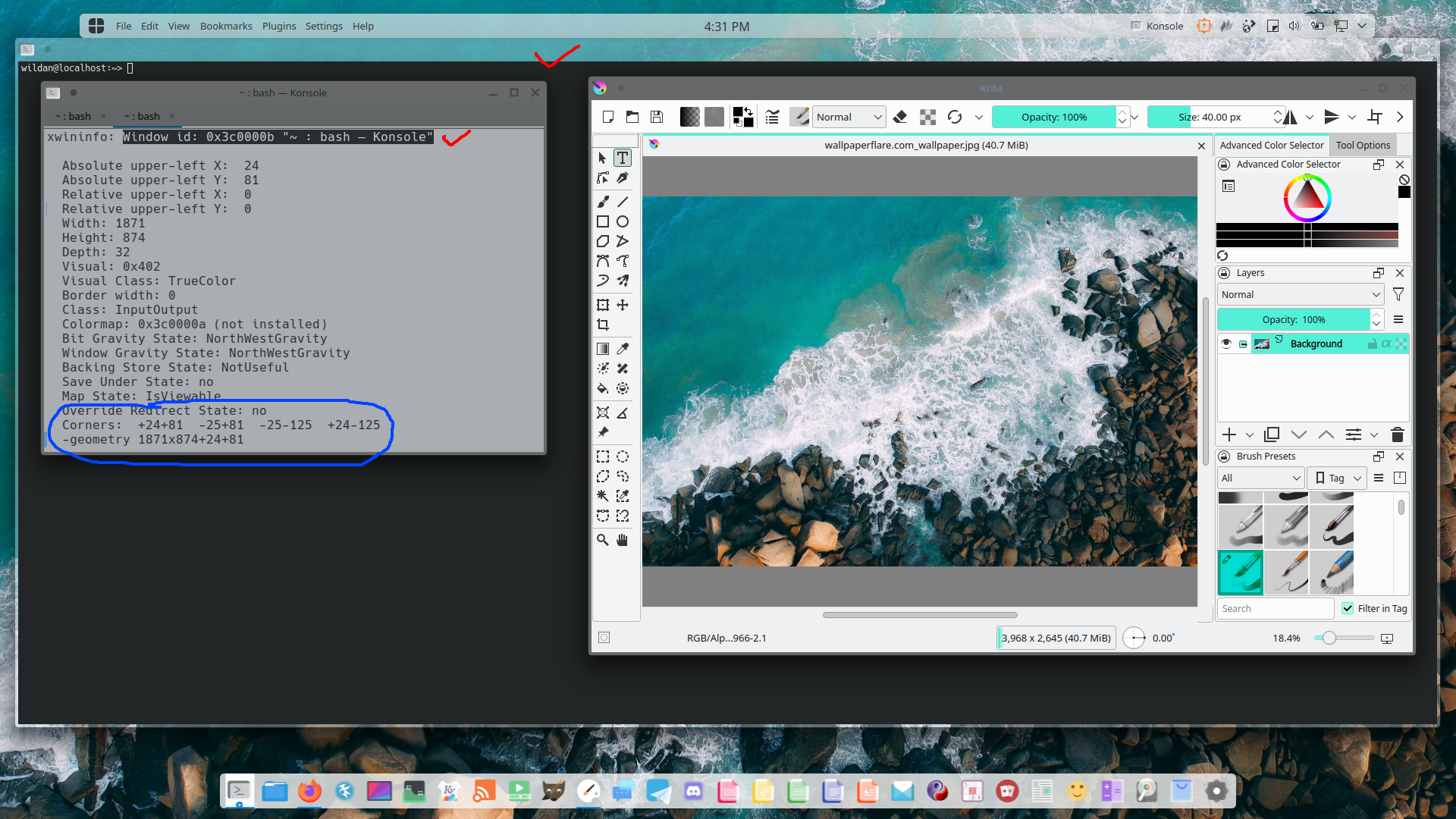The width and height of the screenshot is (1456, 819).
Task: Toggle Background layer visibility
Action: pos(1225,343)
